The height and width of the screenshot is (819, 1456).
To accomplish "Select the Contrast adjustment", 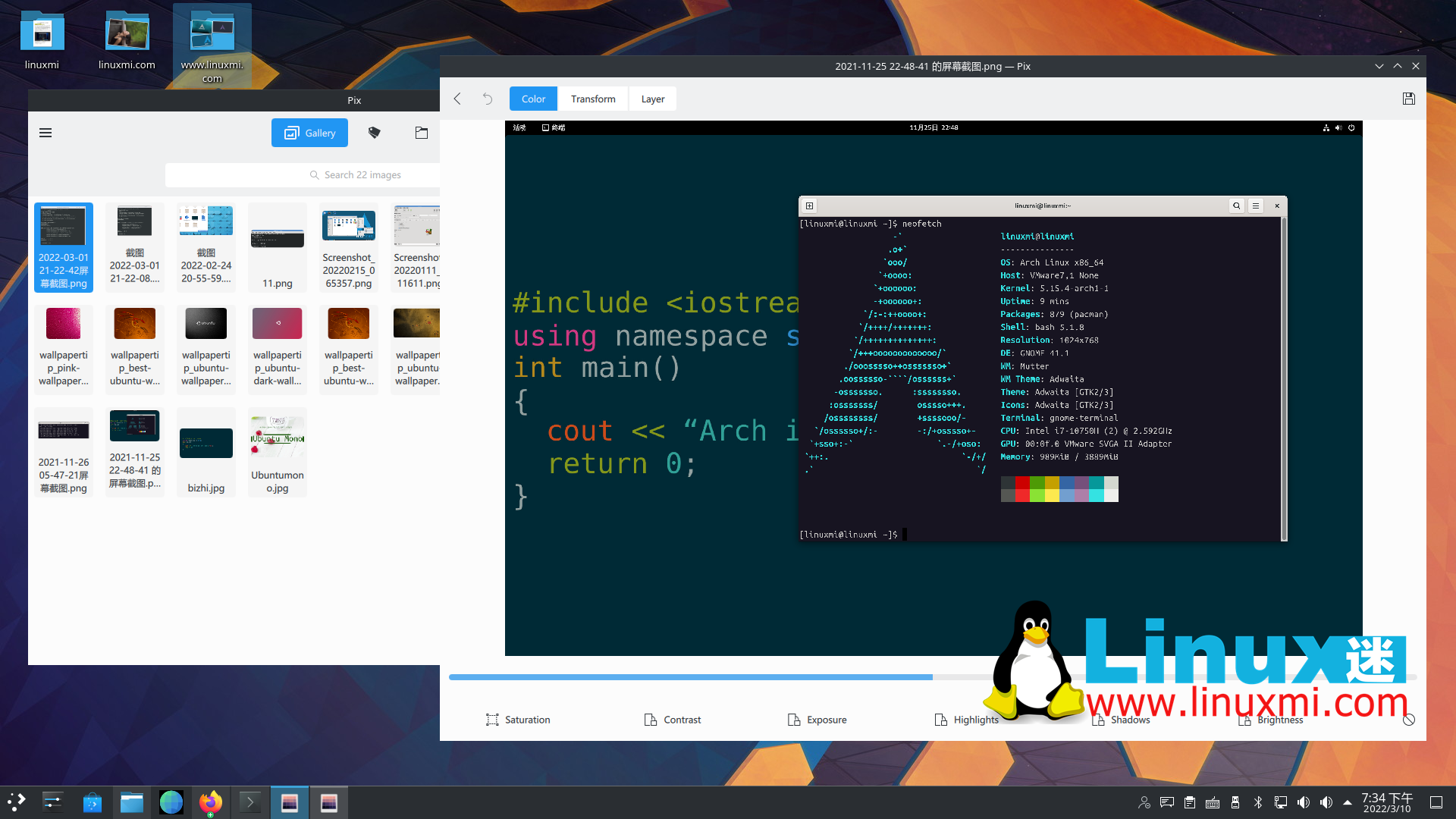I will pyautogui.click(x=673, y=720).
